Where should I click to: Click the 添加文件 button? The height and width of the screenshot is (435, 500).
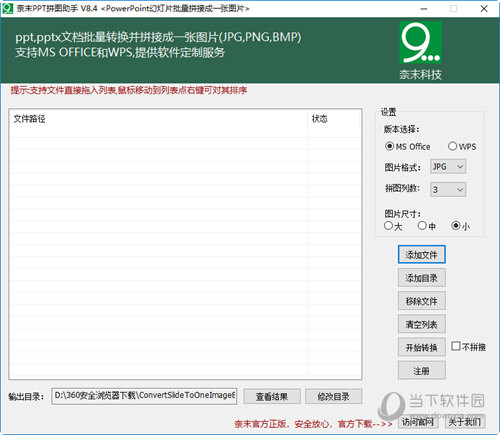422,255
